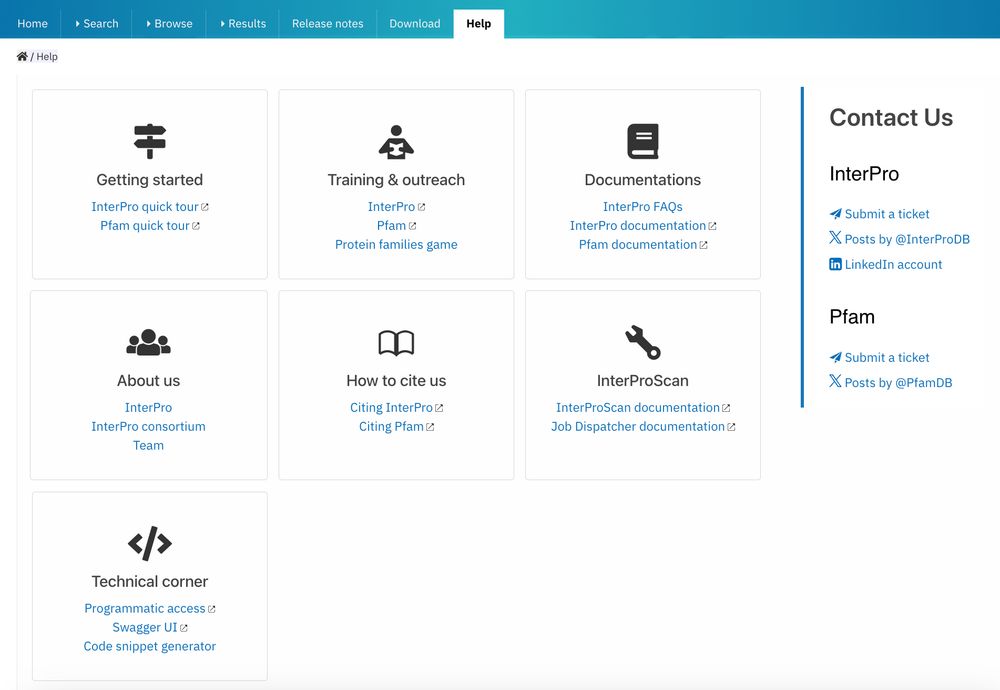Expand the Results menu in the navigation bar
This screenshot has width=1000, height=690.
click(243, 24)
